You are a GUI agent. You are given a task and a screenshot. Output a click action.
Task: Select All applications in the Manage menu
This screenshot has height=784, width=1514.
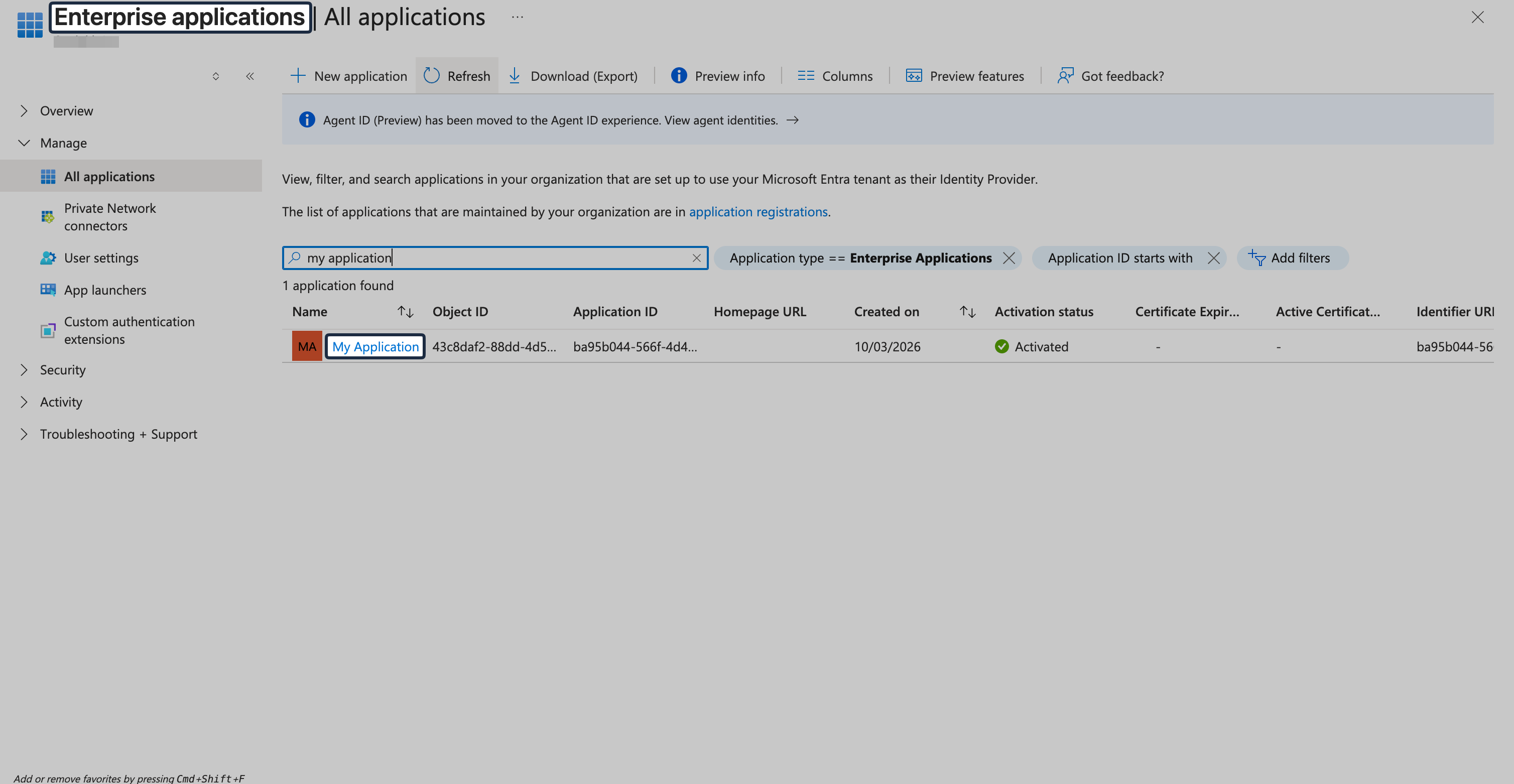(109, 176)
